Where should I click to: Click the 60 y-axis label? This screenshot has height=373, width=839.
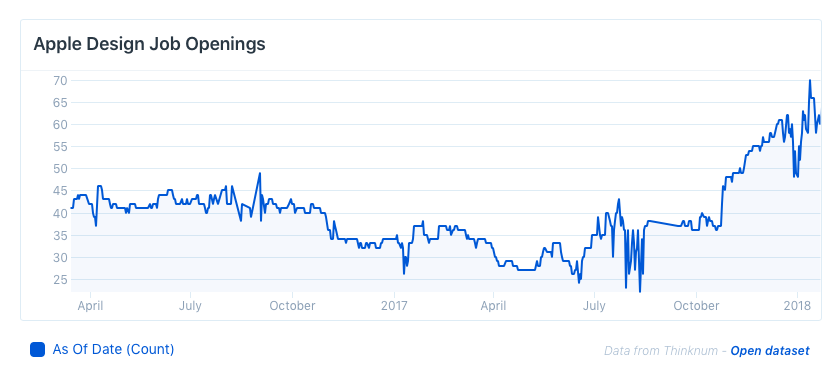[x=60, y=125]
